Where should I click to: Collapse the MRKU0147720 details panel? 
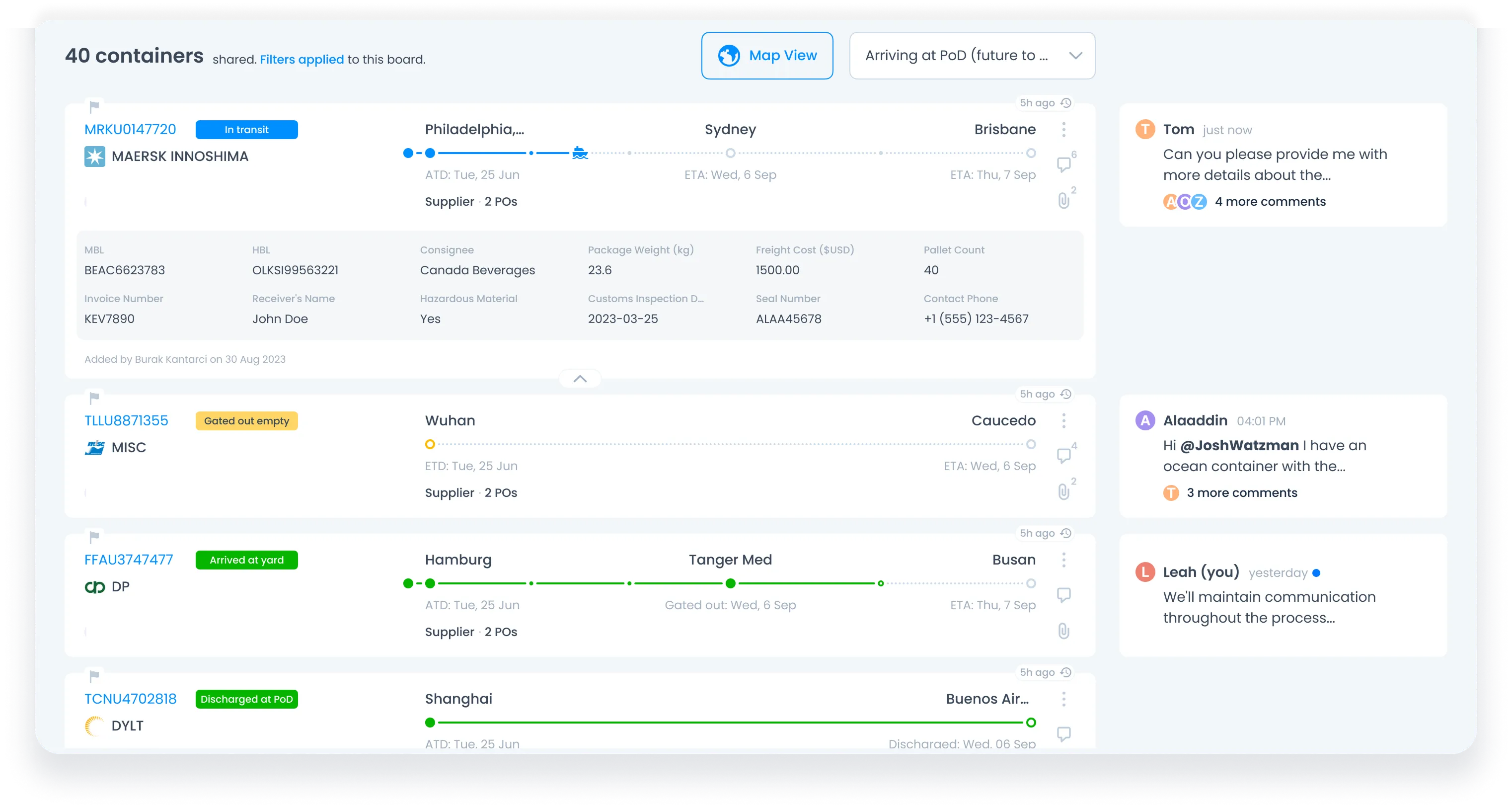(579, 379)
